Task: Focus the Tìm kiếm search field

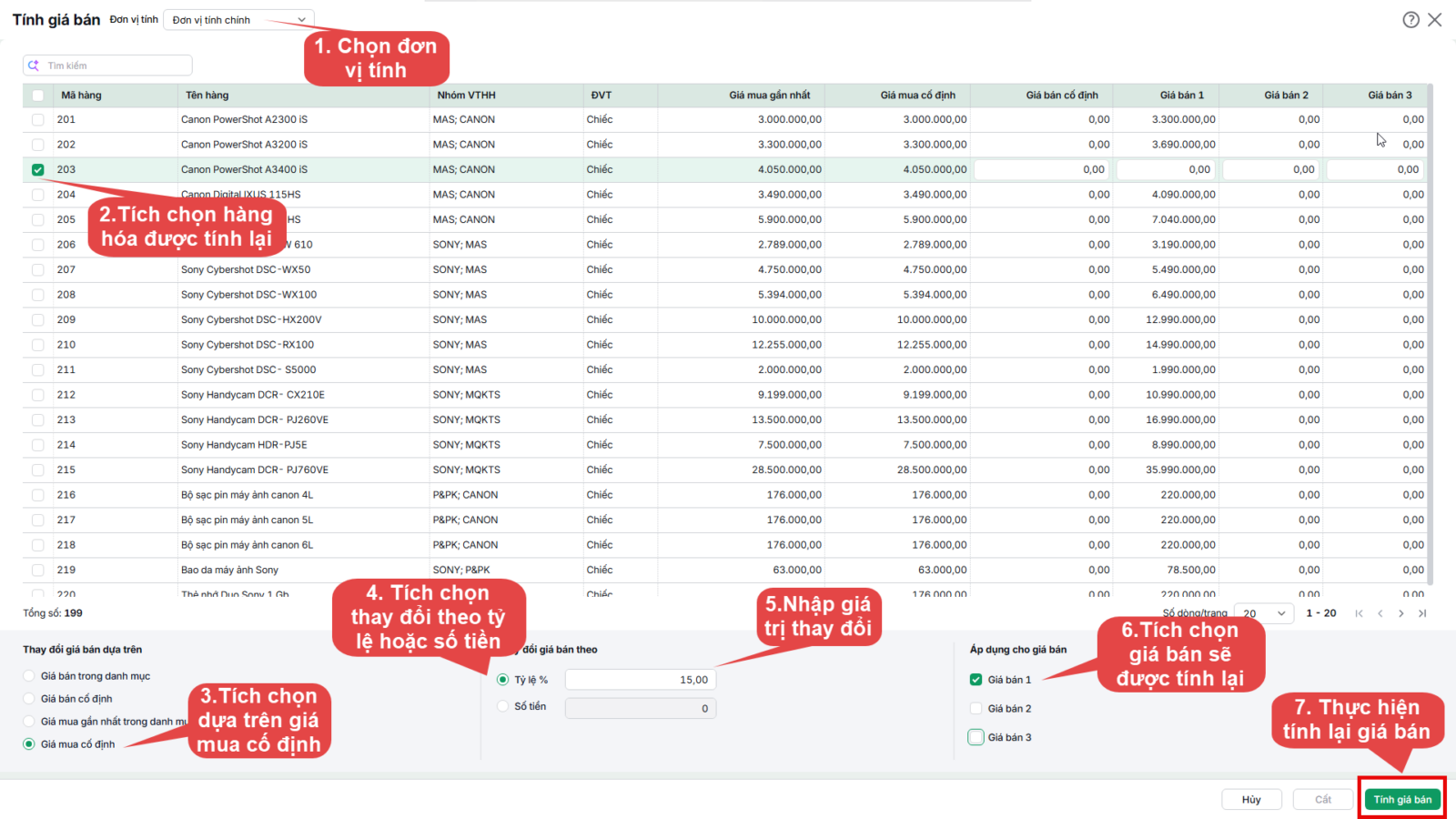Action: click(x=107, y=66)
